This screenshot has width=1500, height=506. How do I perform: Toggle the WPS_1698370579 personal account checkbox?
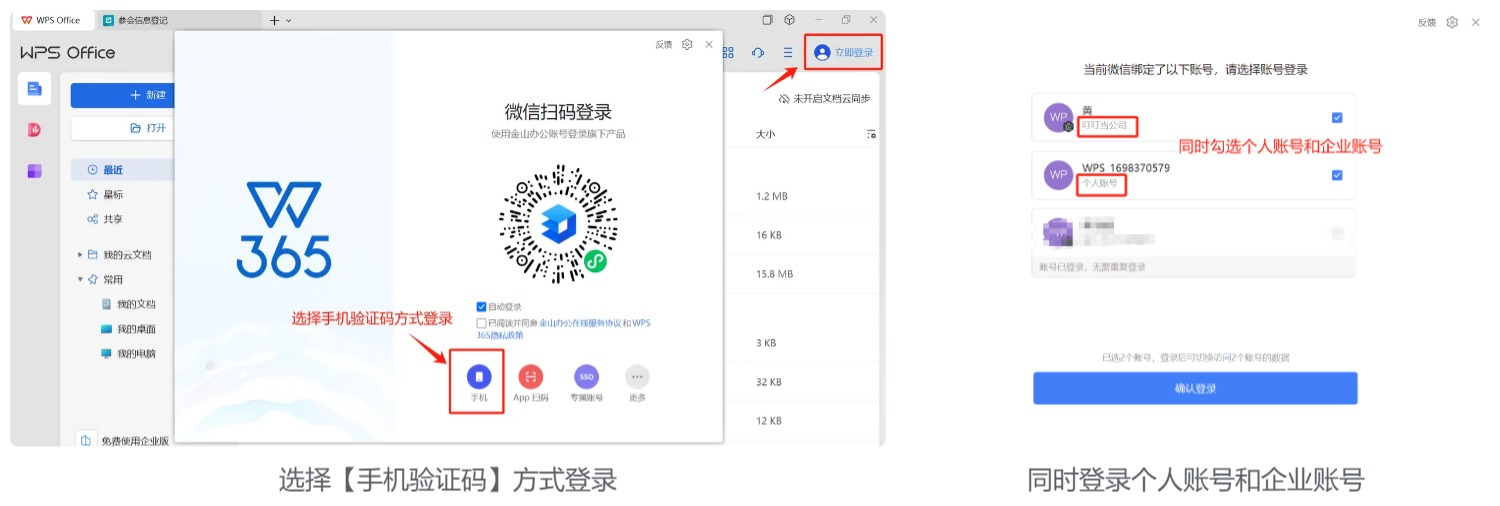tap(1337, 175)
